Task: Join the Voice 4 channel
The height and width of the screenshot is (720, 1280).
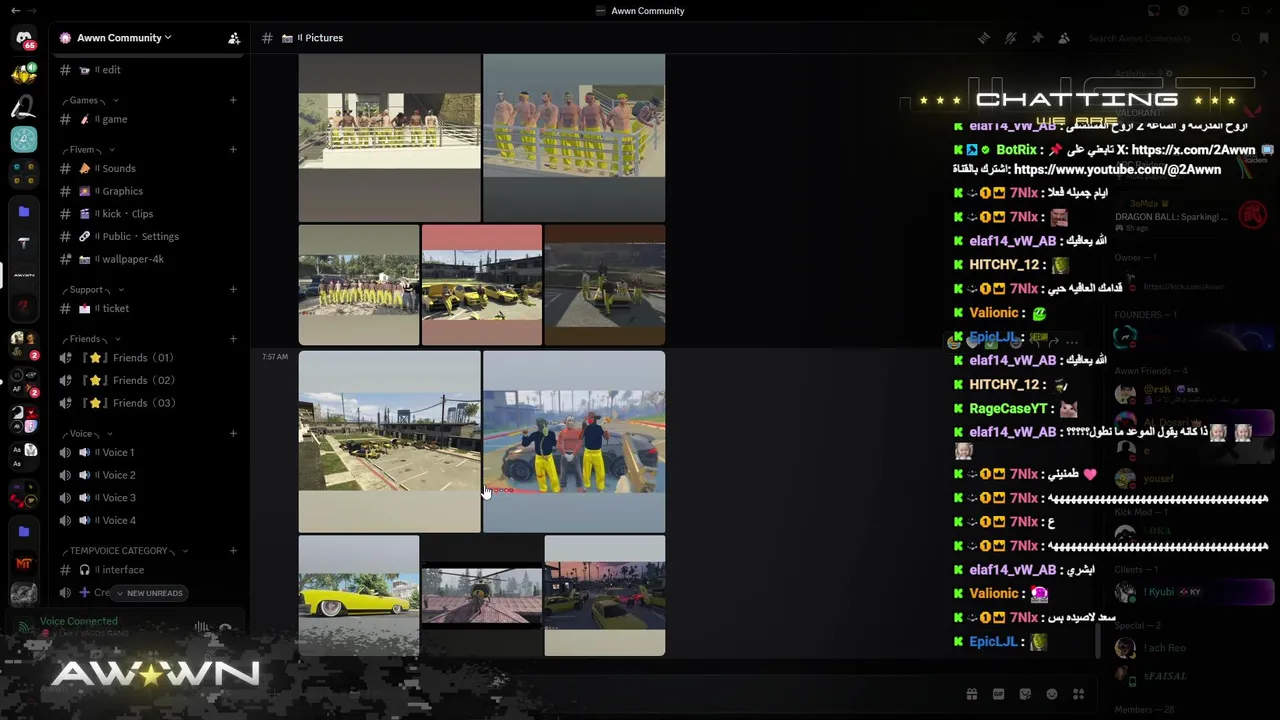Action: coord(150,521)
